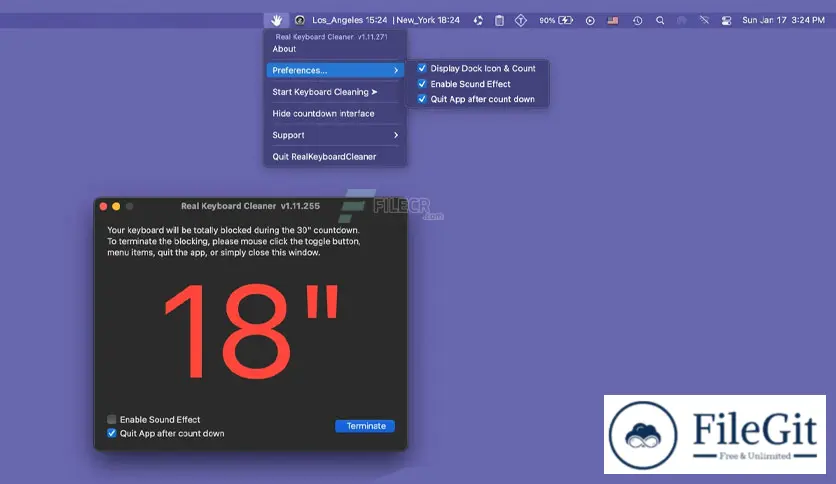The height and width of the screenshot is (484, 836).
Task: Open the Time Machine clock icon
Action: click(x=638, y=20)
